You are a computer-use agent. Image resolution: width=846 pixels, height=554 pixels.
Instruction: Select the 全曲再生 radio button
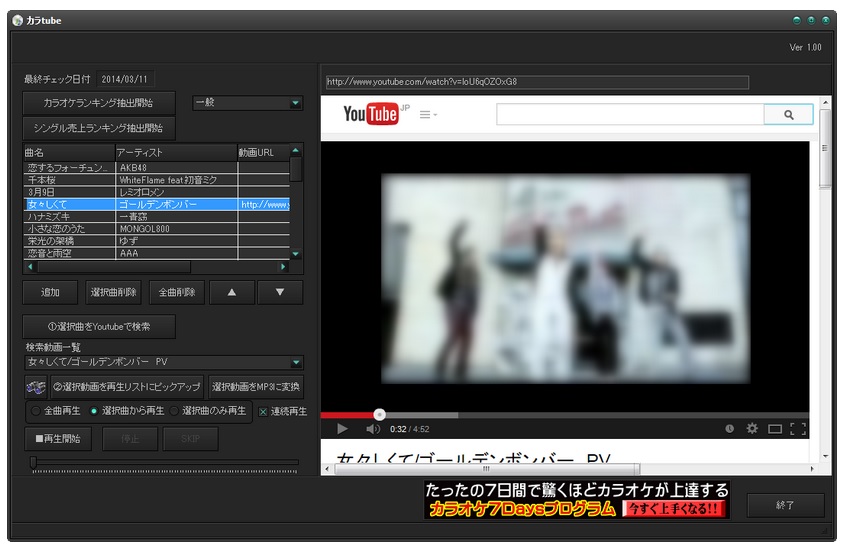tap(36, 411)
